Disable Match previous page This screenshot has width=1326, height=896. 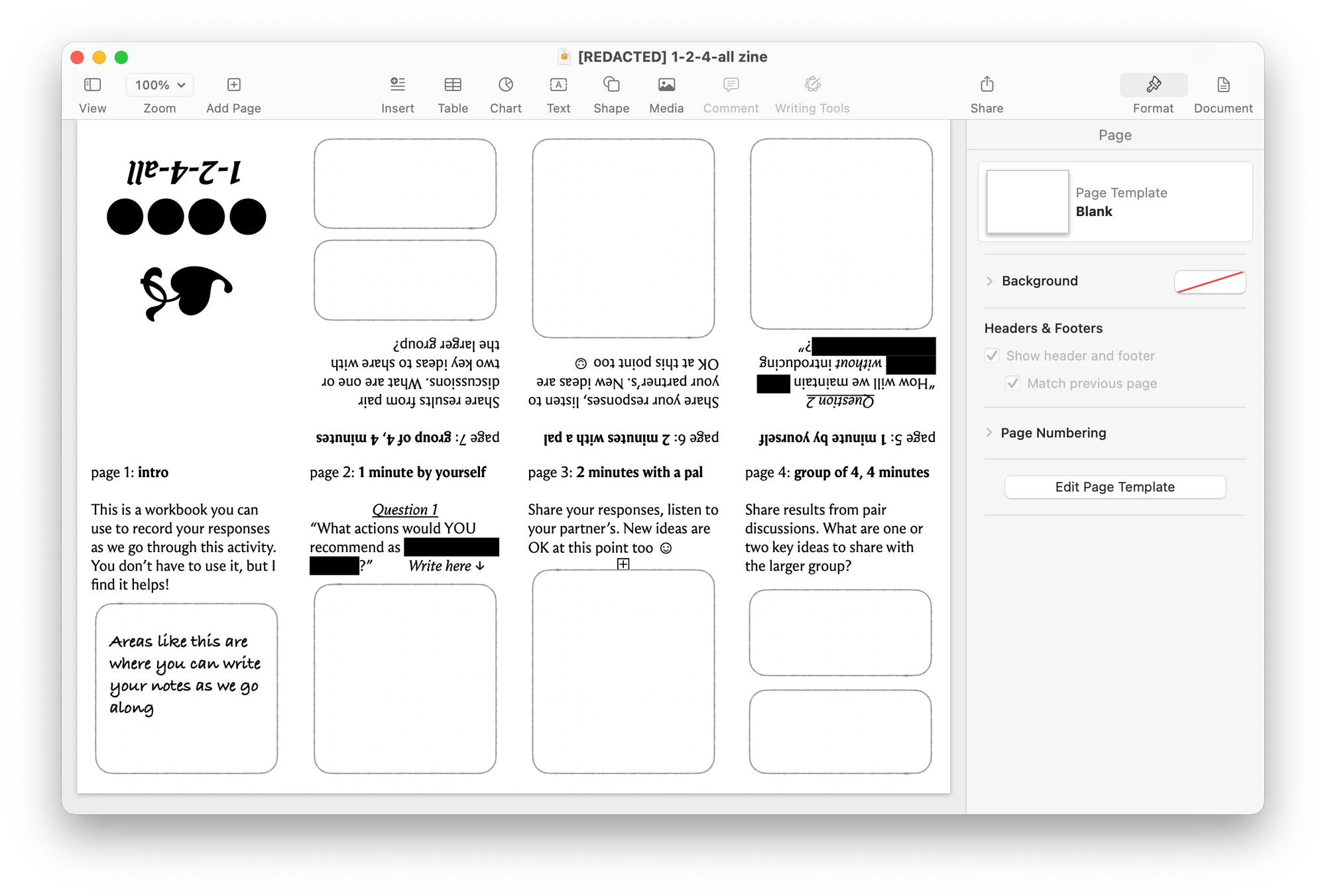coord(1013,383)
